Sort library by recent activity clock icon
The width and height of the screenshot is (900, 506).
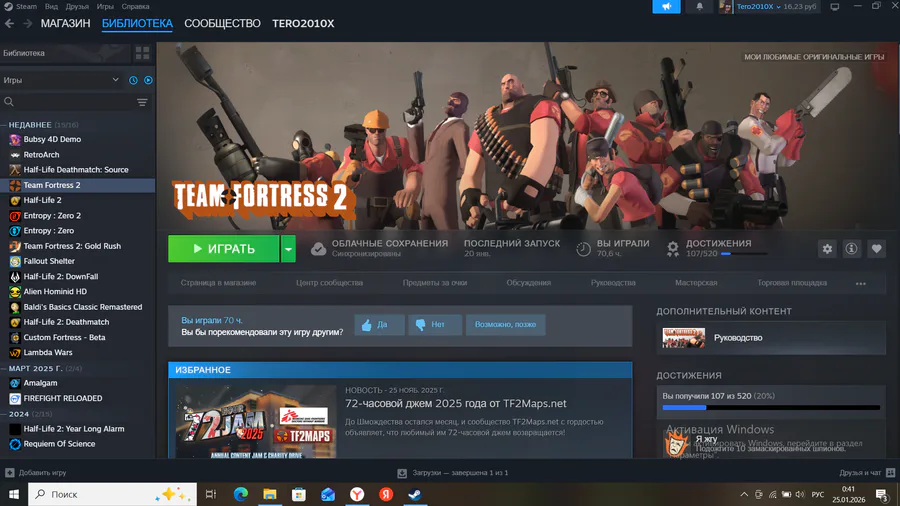point(133,80)
